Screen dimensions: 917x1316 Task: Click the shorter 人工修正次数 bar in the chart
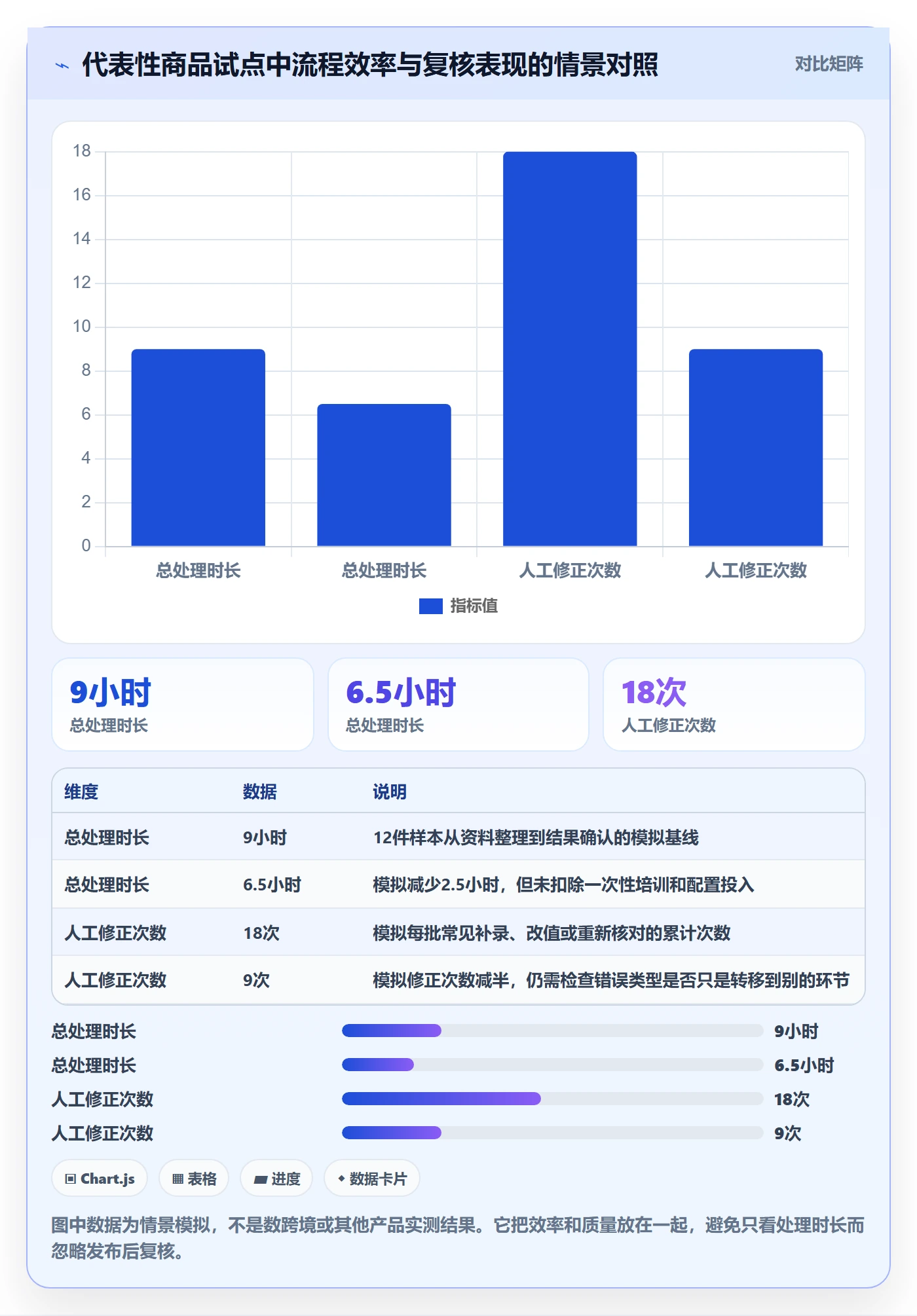(756, 447)
